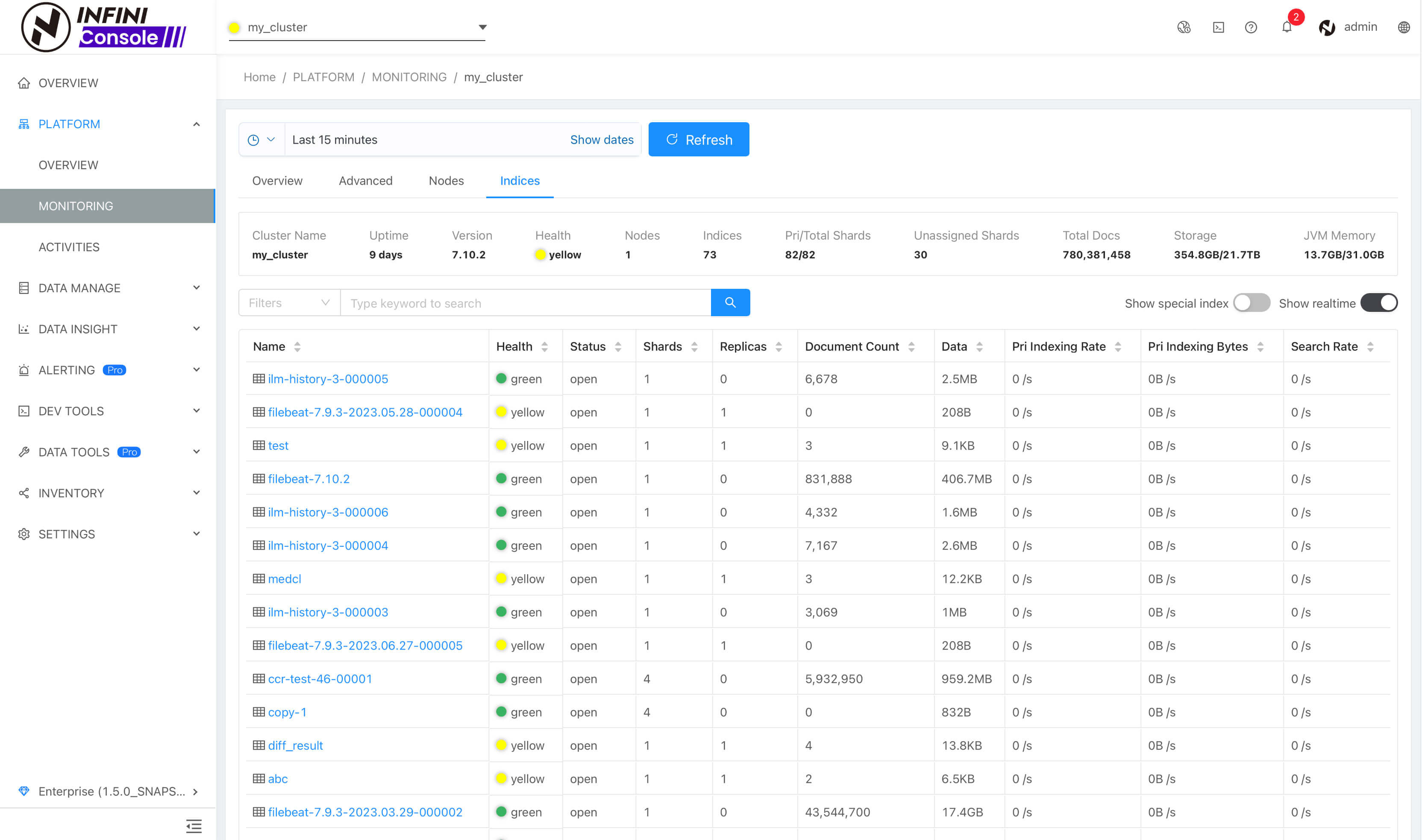This screenshot has height=840, width=1422.
Task: Open diff_result index link
Action: point(295,746)
